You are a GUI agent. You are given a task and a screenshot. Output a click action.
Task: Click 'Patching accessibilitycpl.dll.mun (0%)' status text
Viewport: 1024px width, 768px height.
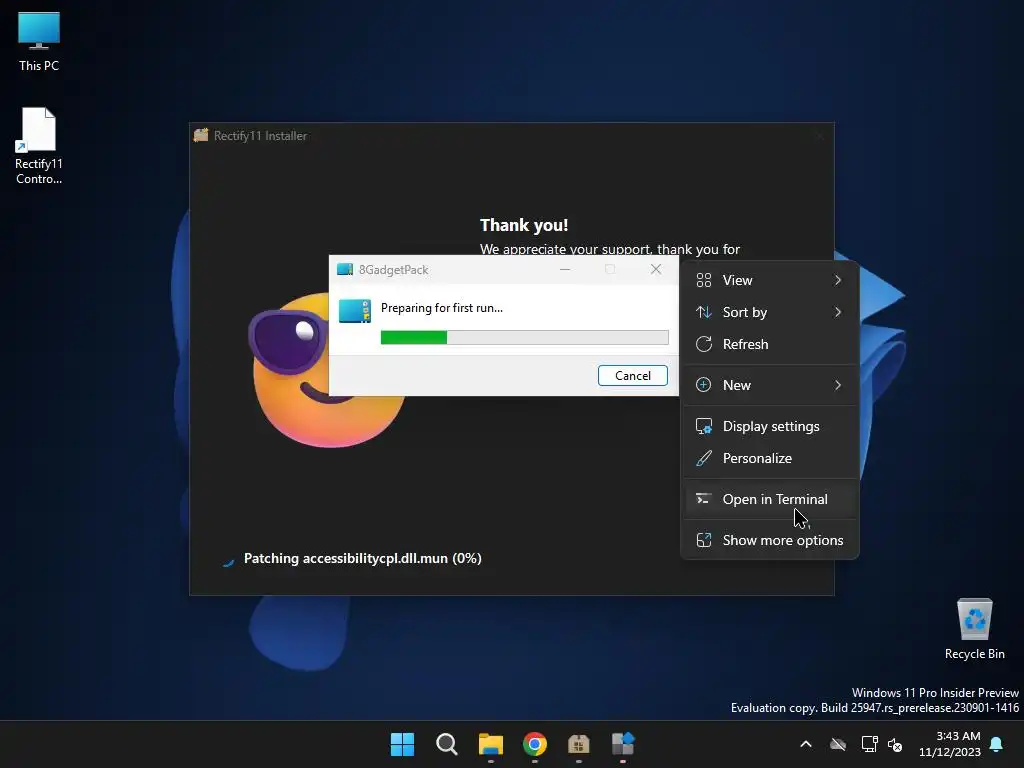[362, 558]
